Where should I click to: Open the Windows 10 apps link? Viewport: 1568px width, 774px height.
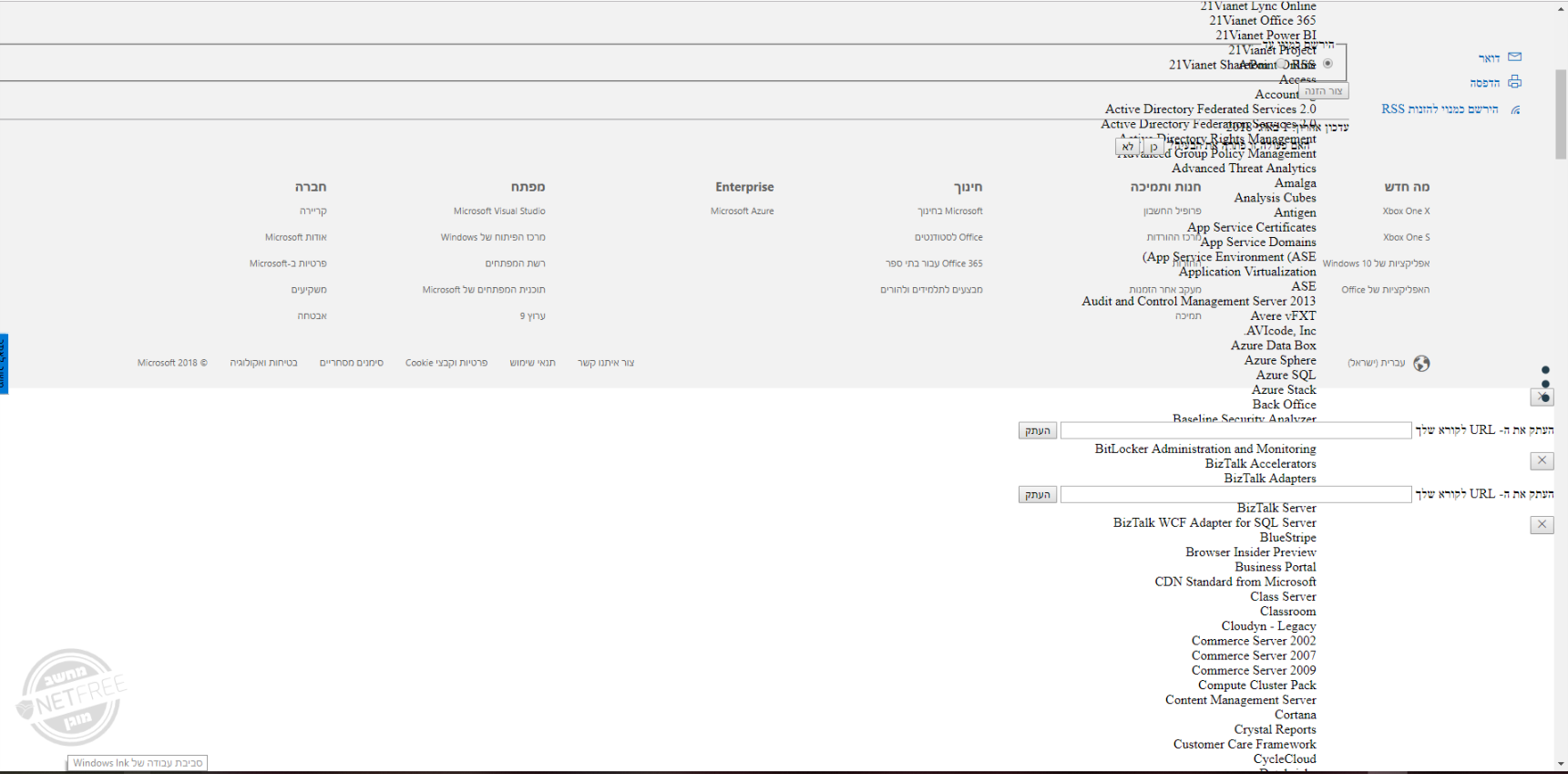(1376, 264)
